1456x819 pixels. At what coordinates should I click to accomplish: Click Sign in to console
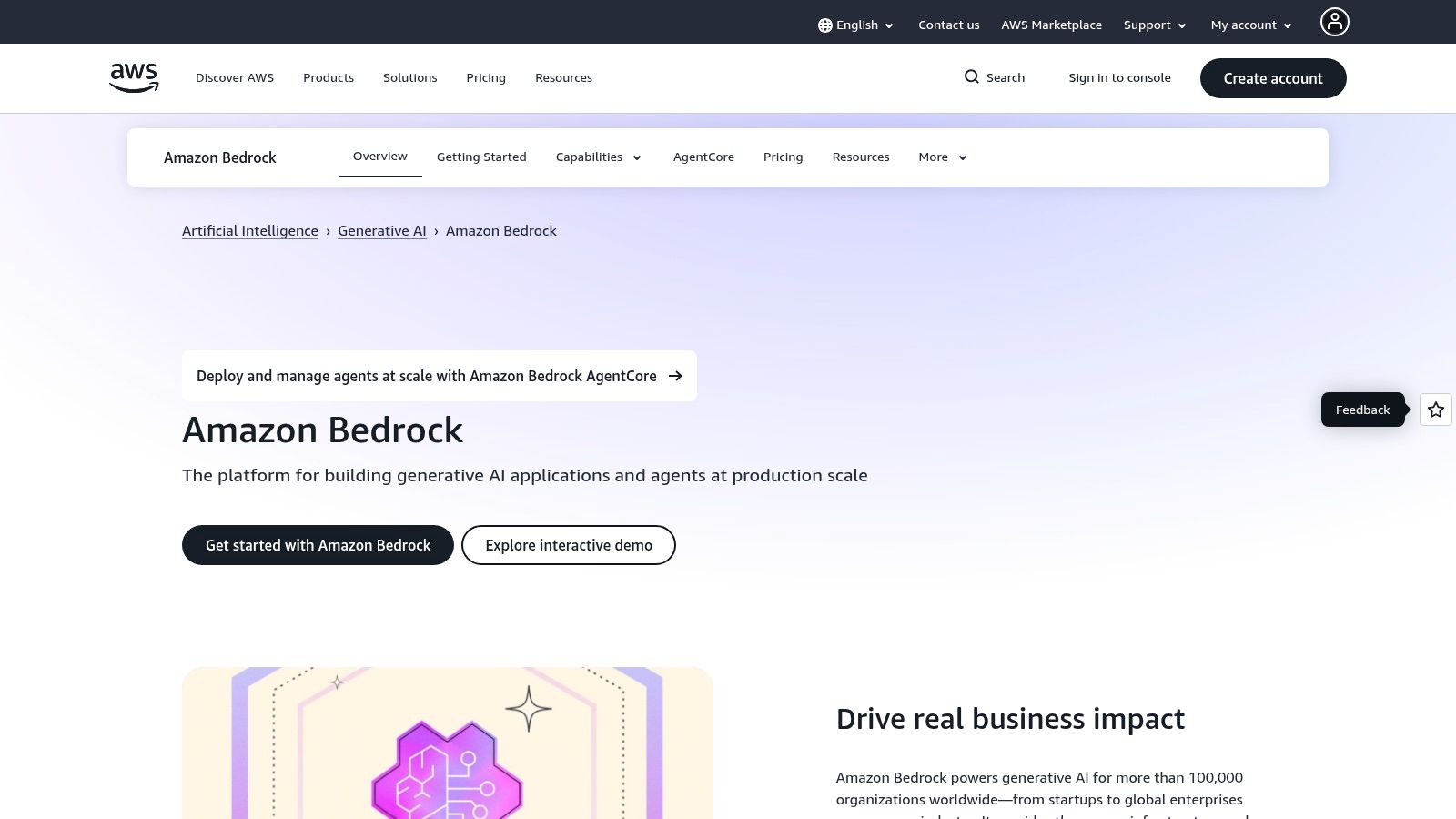pos(1119,77)
